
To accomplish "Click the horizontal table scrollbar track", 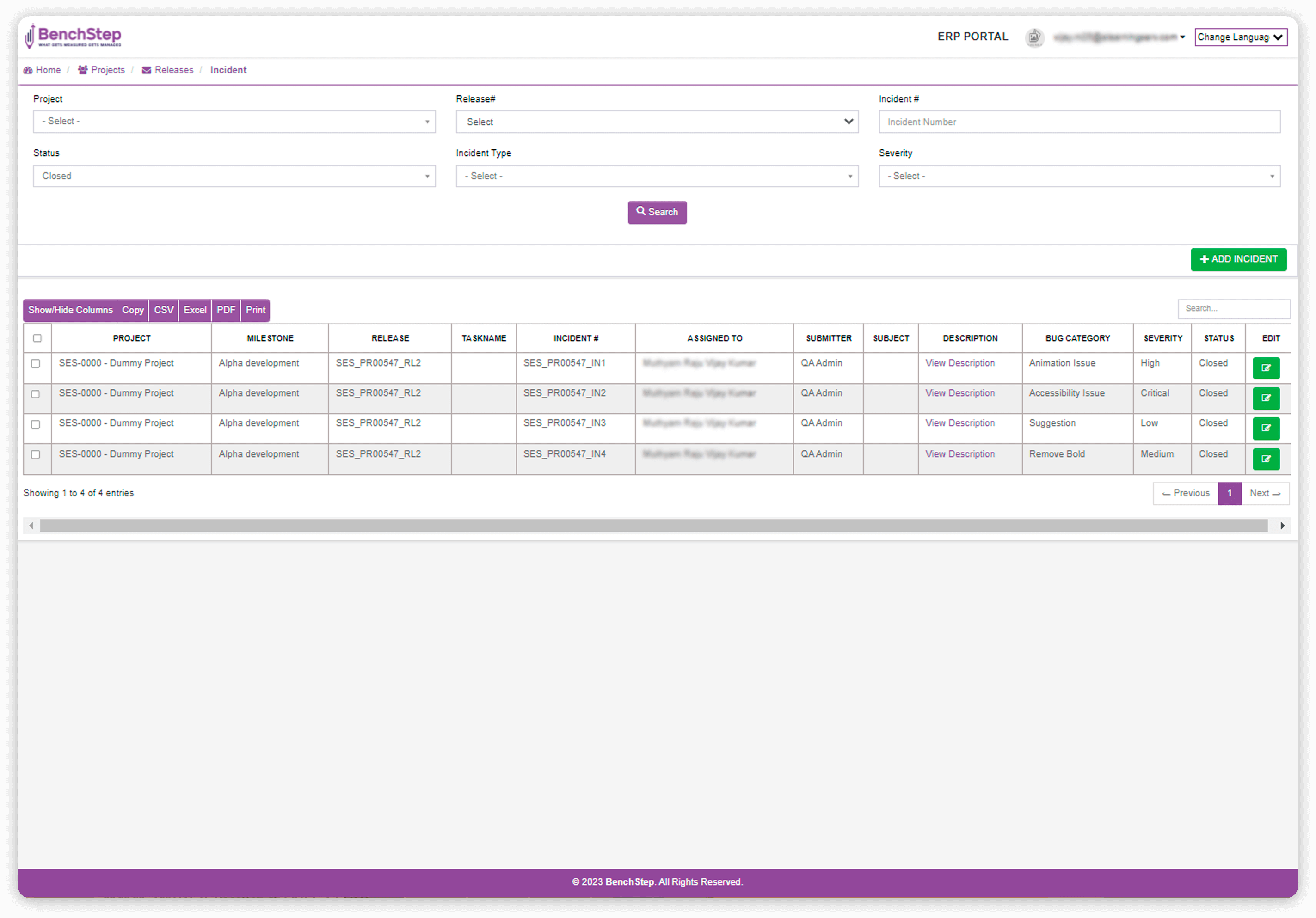I will [653, 526].
